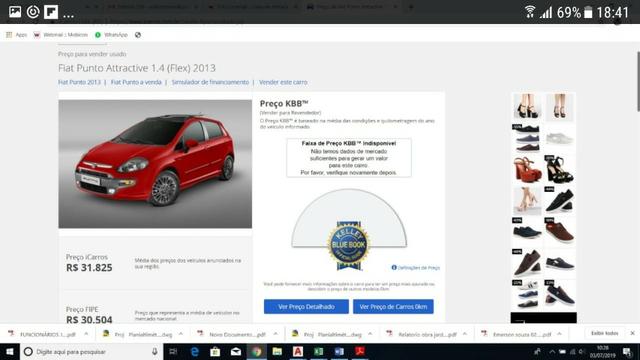Open Excel from the taskbar
Screen dimensions: 640x360
[318, 351]
